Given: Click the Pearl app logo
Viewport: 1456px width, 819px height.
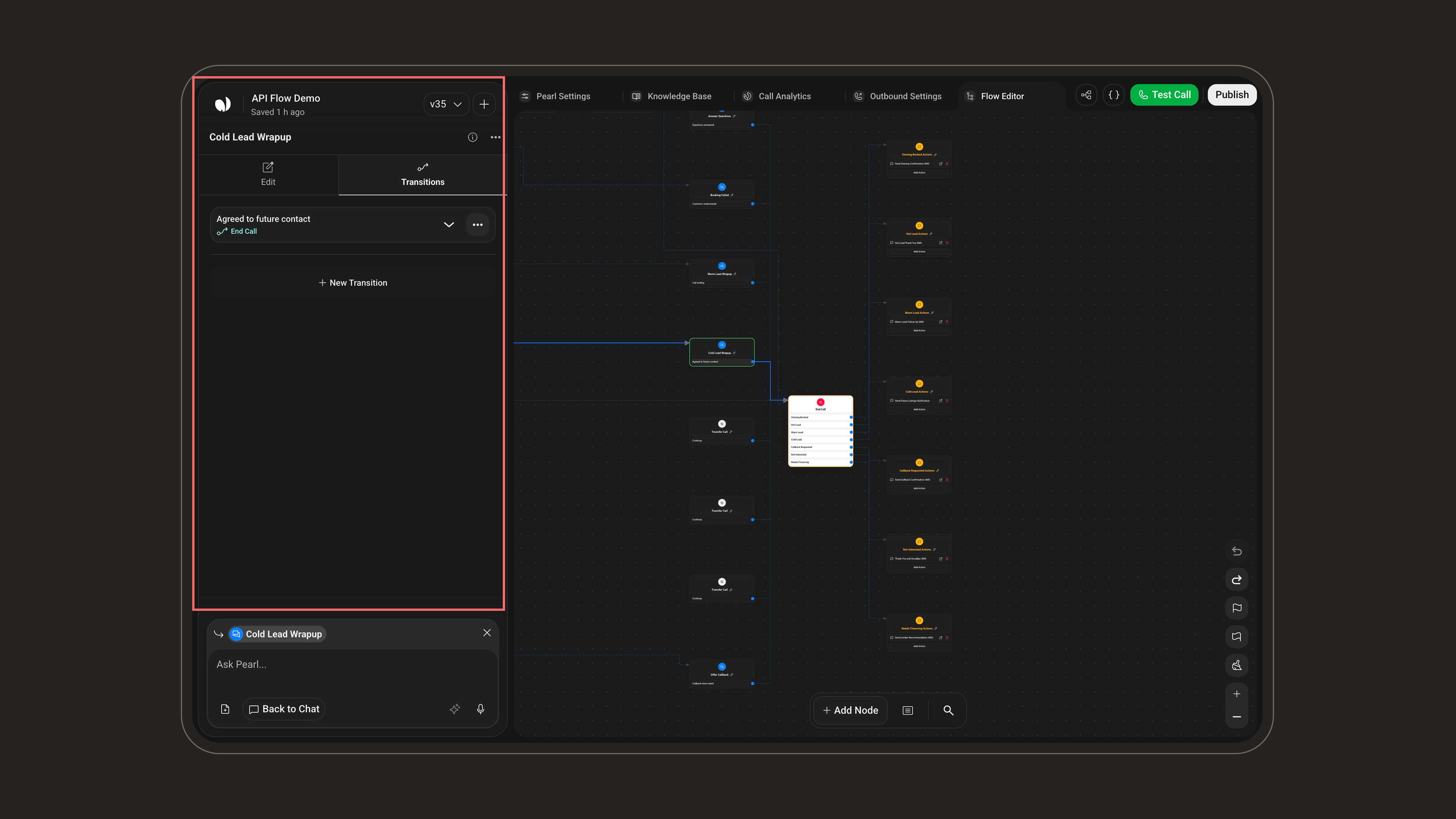Looking at the screenshot, I should point(223,104).
